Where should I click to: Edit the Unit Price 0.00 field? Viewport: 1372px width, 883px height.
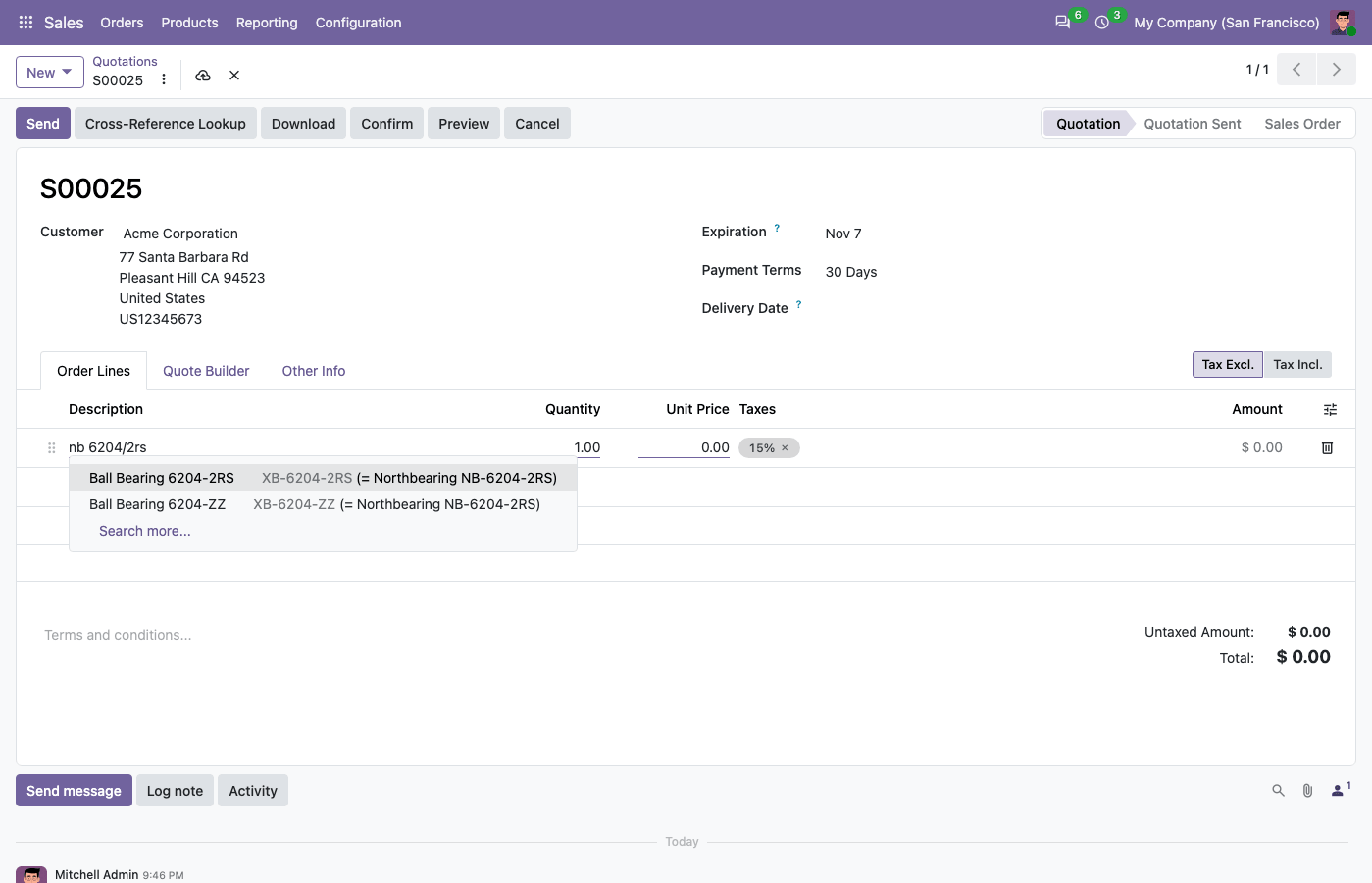[684, 447]
